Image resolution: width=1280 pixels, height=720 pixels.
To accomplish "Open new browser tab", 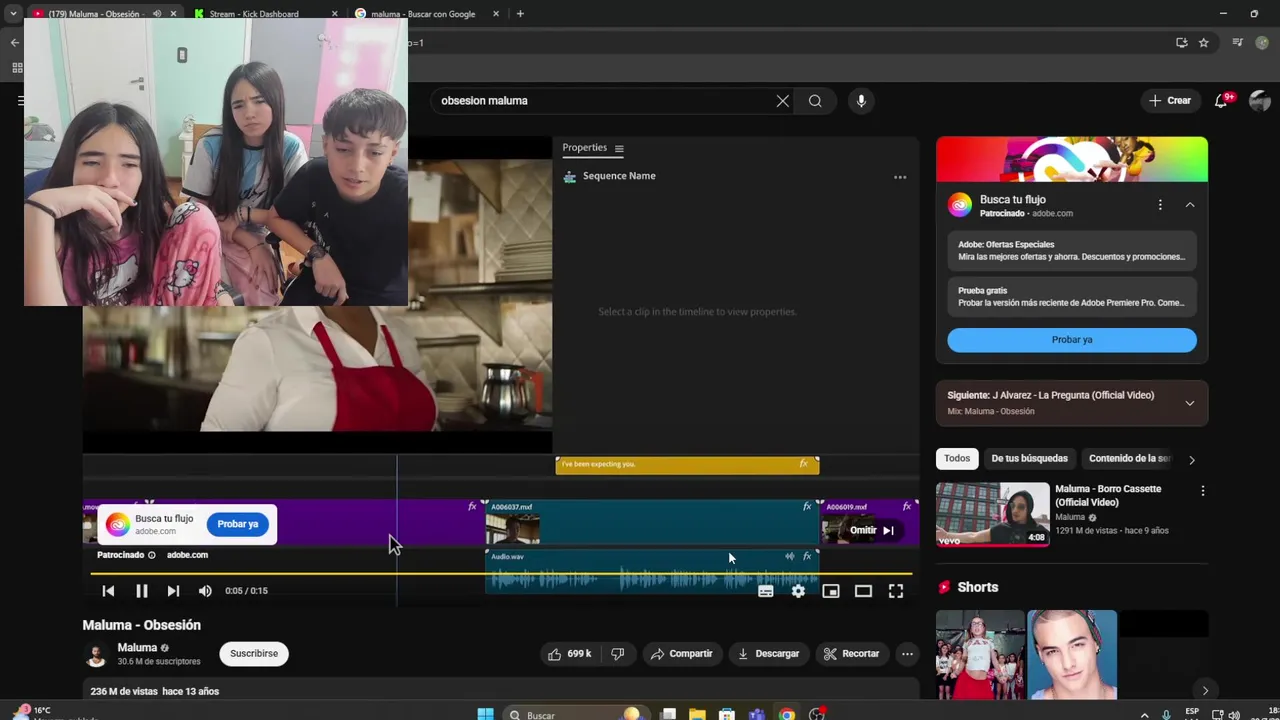I will click(520, 14).
